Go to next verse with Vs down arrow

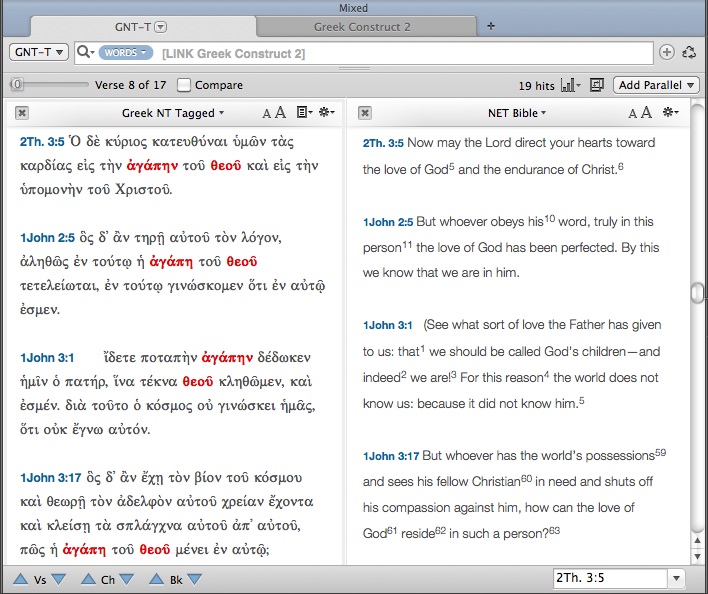pos(58,578)
